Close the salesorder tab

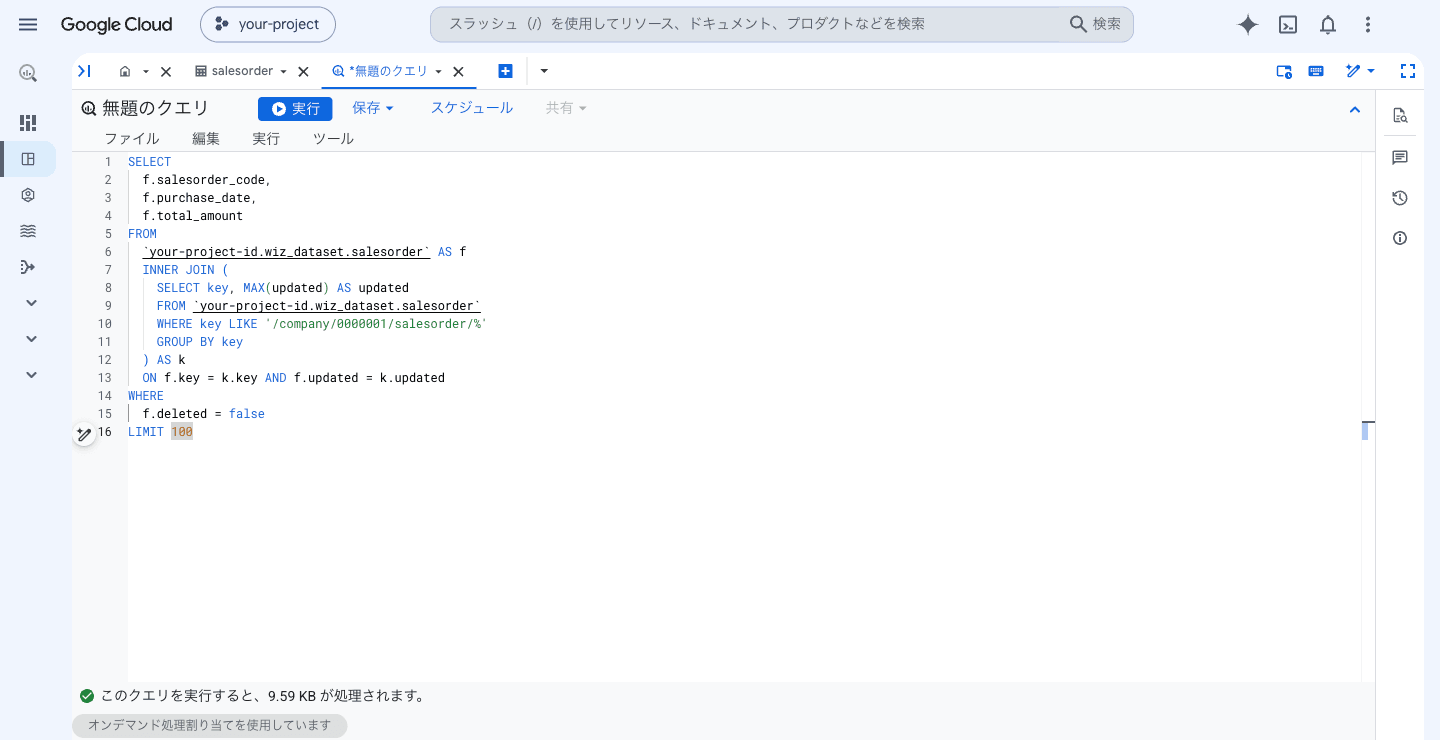click(x=303, y=72)
